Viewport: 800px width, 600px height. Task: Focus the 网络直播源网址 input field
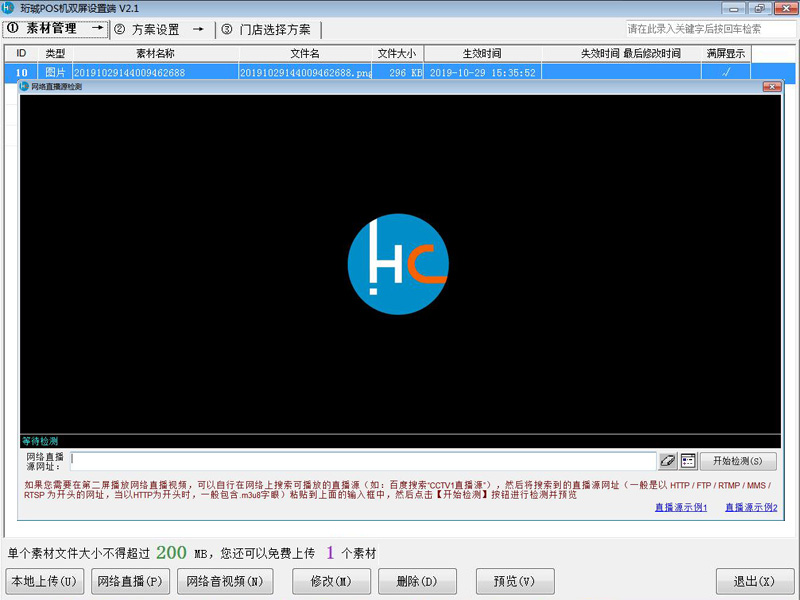[363, 461]
